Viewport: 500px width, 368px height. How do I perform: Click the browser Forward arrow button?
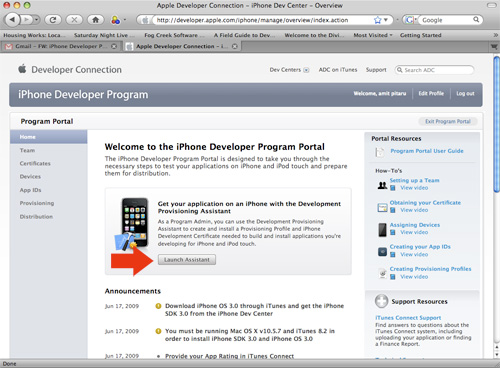pos(26,20)
